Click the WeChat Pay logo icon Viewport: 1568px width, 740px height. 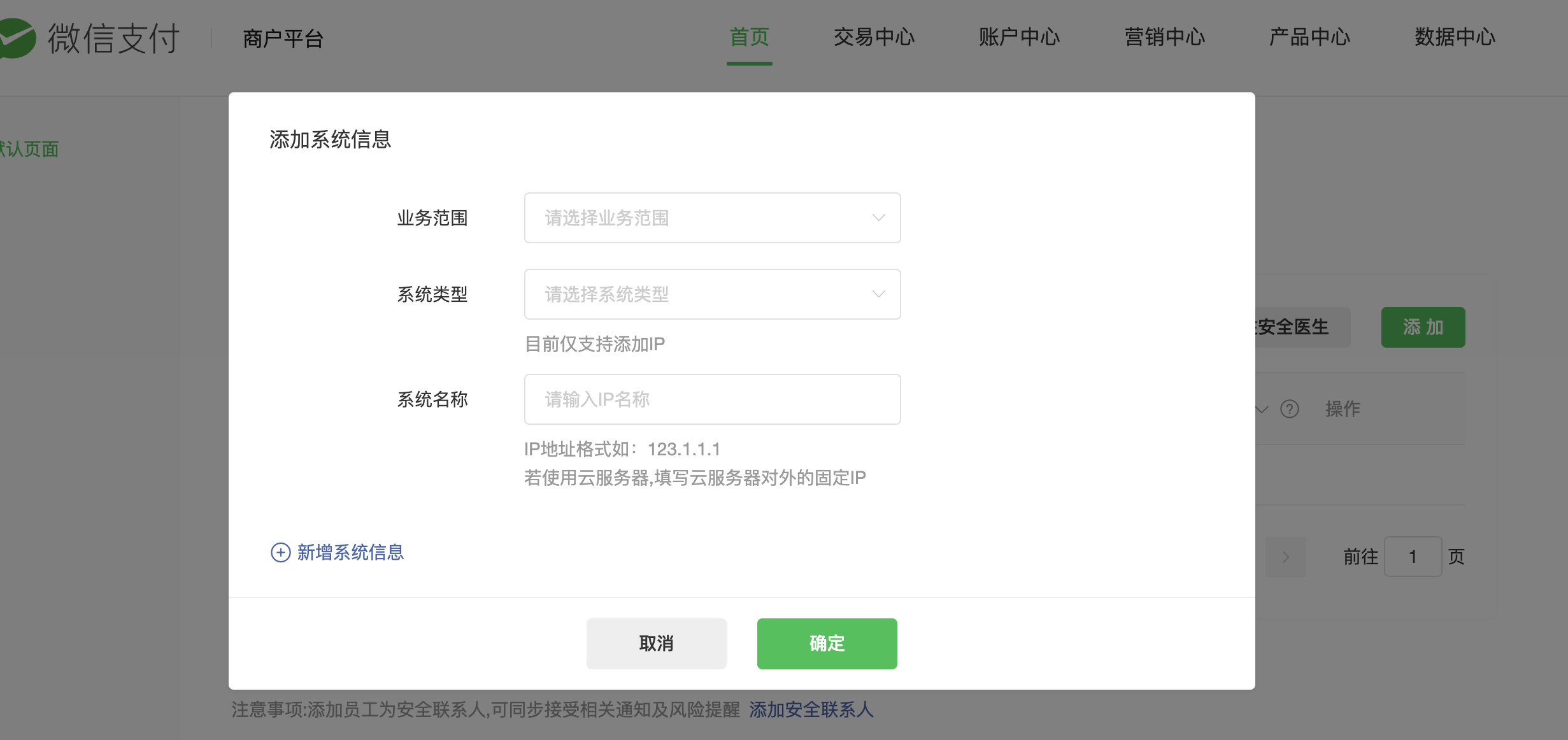(x=17, y=38)
